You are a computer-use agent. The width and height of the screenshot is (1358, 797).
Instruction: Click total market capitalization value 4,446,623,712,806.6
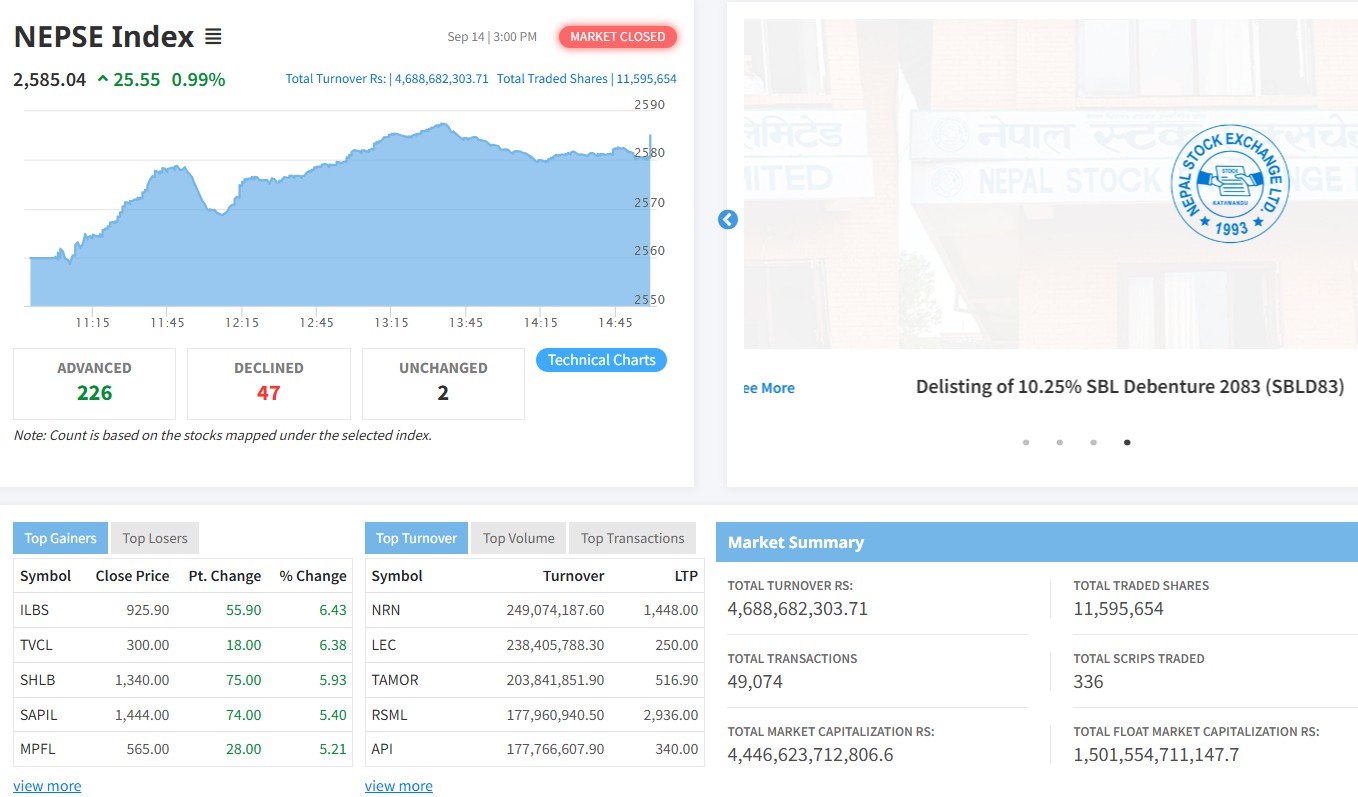click(810, 755)
